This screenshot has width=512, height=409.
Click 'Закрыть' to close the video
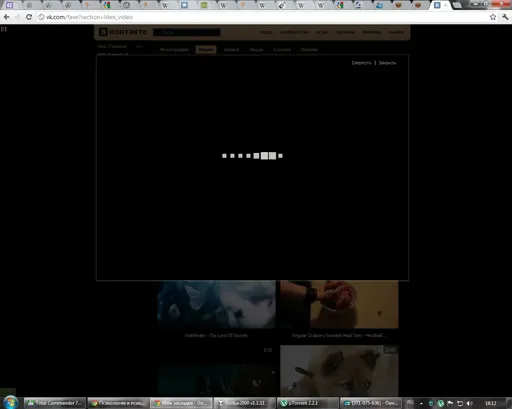[387, 63]
